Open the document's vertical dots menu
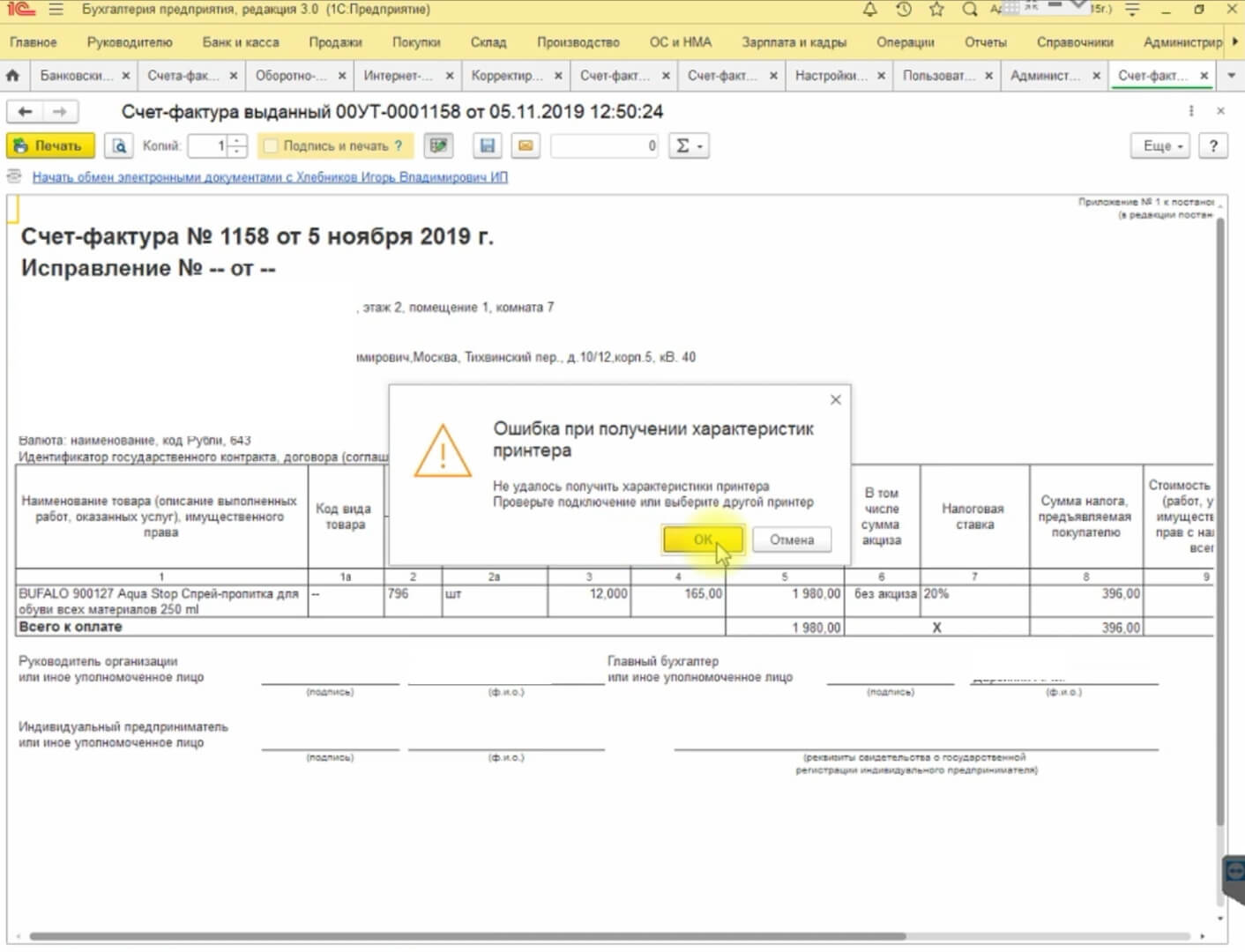This screenshot has width=1245, height=952. [x=1191, y=111]
